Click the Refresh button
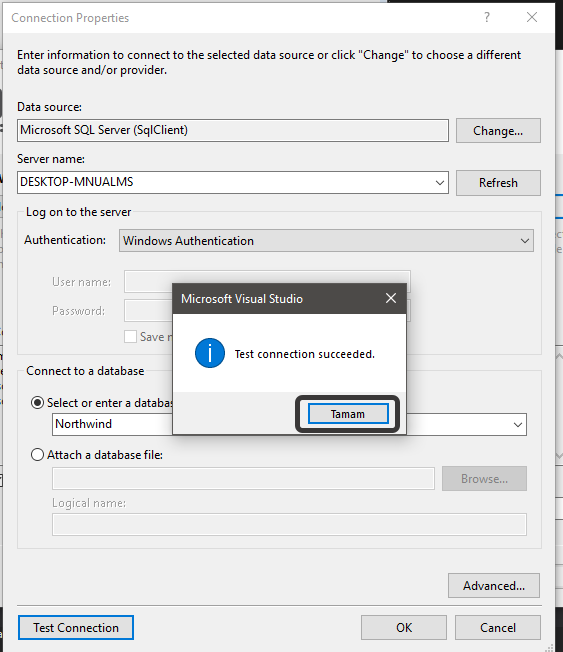The image size is (563, 652). point(498,183)
